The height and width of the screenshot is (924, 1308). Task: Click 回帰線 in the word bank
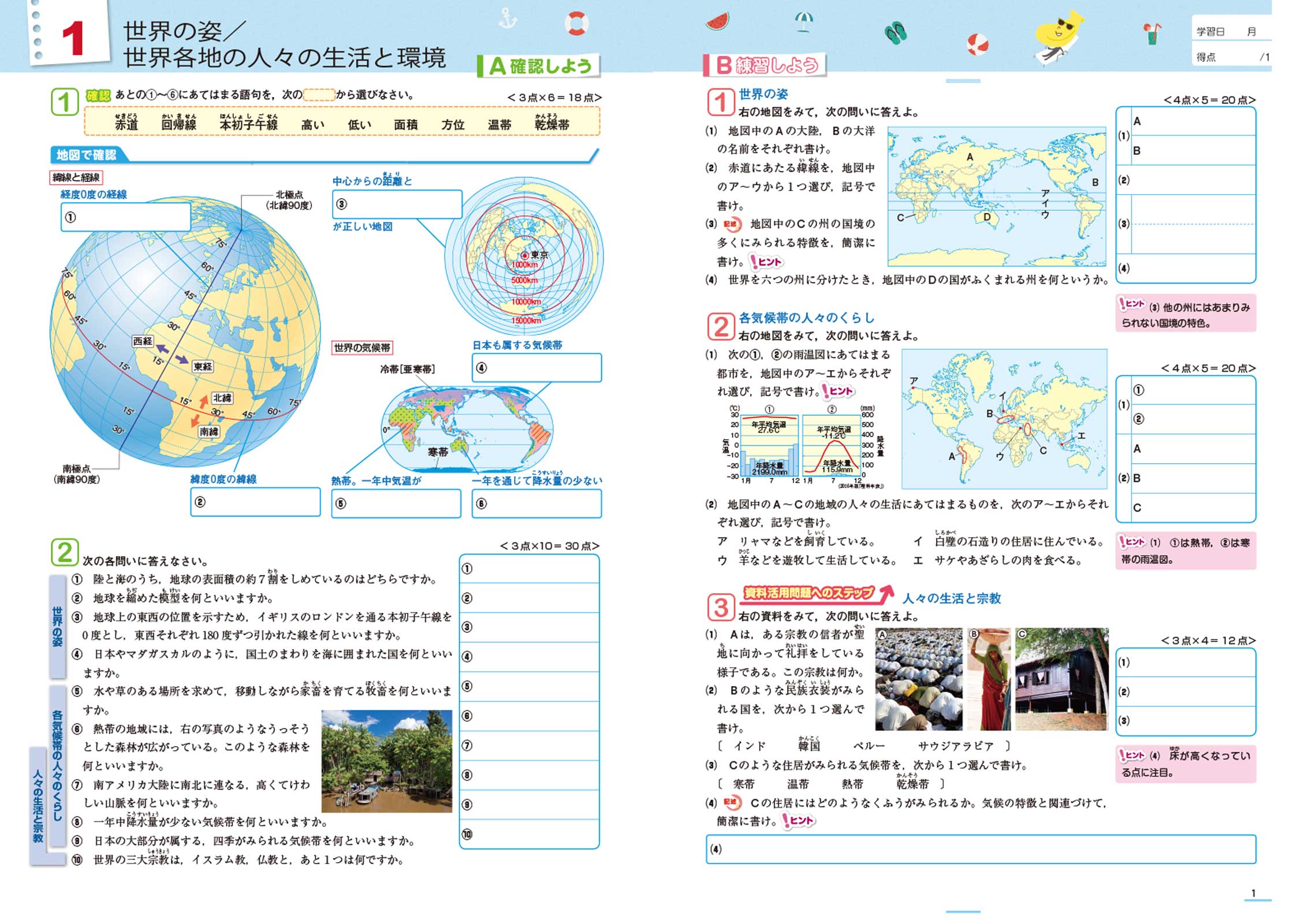coord(178,124)
